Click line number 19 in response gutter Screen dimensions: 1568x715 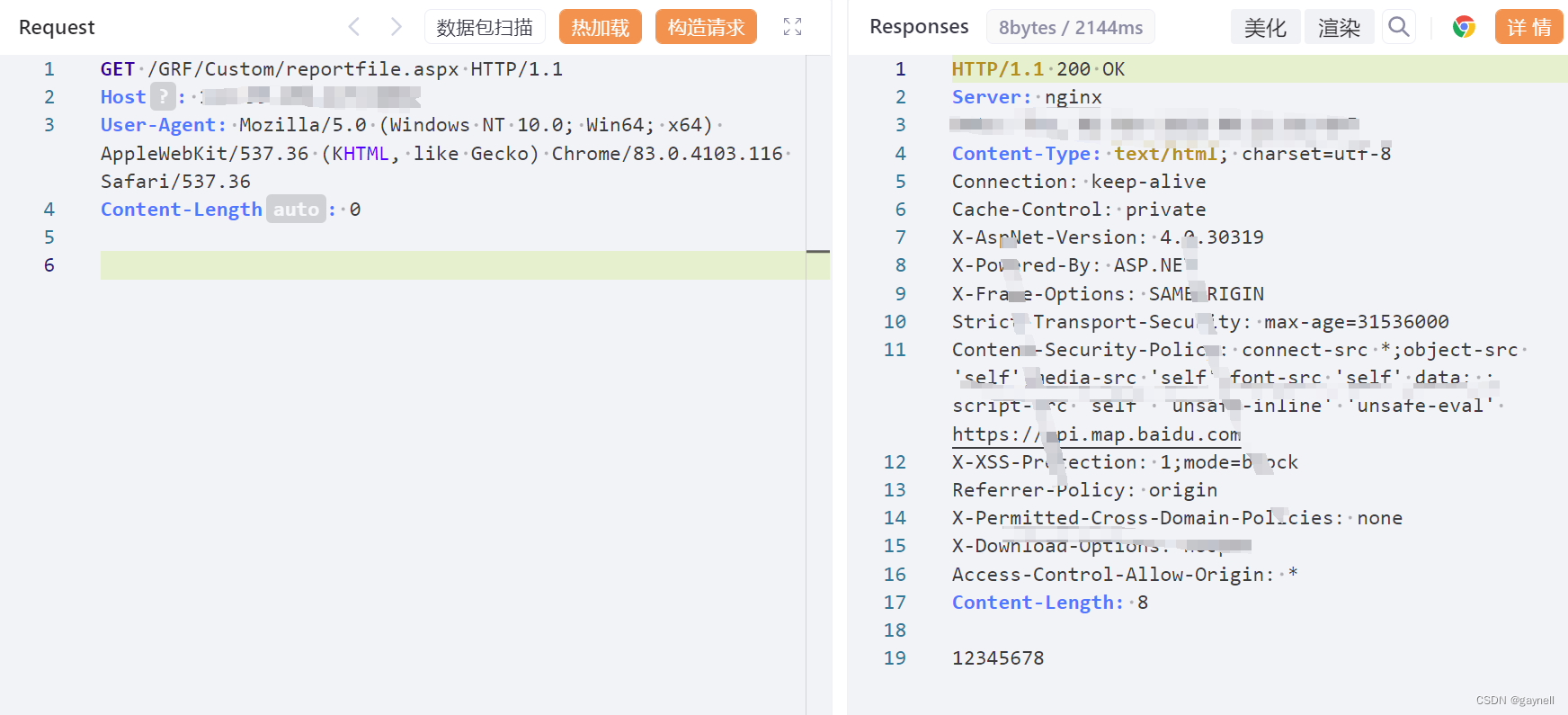point(895,657)
